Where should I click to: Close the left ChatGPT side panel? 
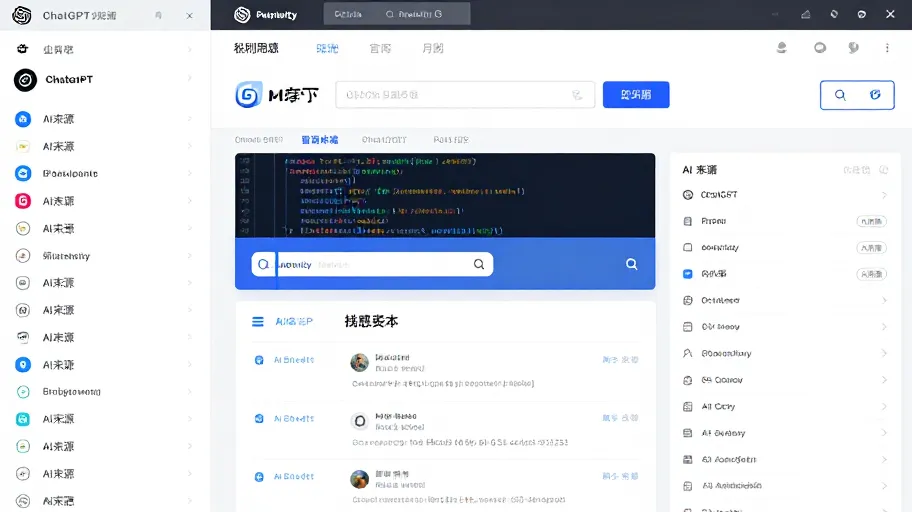click(189, 16)
